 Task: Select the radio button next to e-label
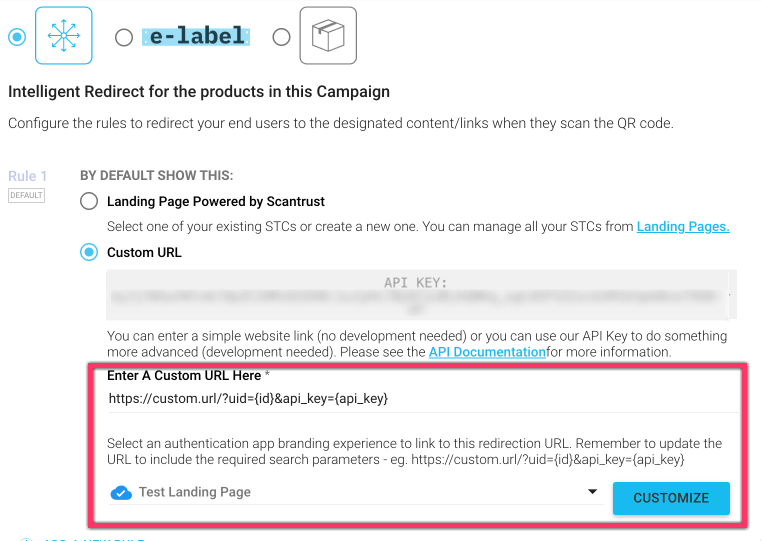(124, 37)
